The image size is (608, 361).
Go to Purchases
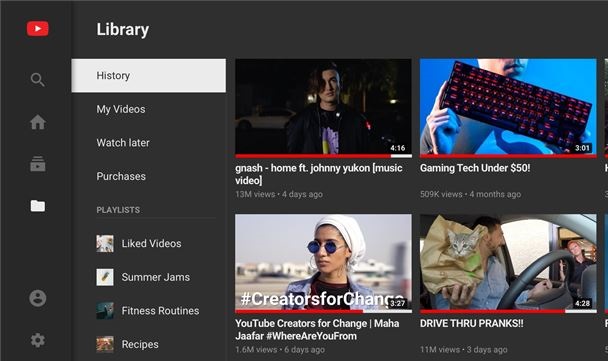(x=121, y=176)
